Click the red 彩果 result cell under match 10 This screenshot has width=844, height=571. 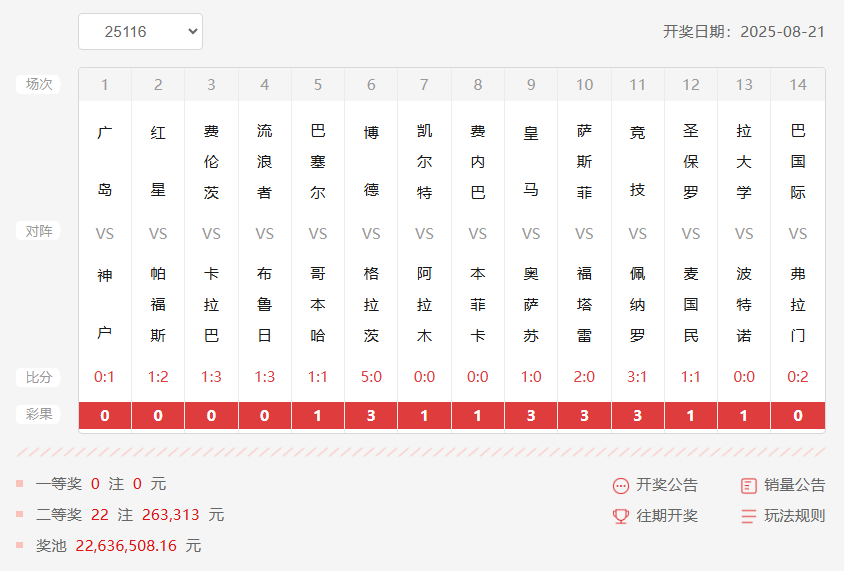(584, 415)
